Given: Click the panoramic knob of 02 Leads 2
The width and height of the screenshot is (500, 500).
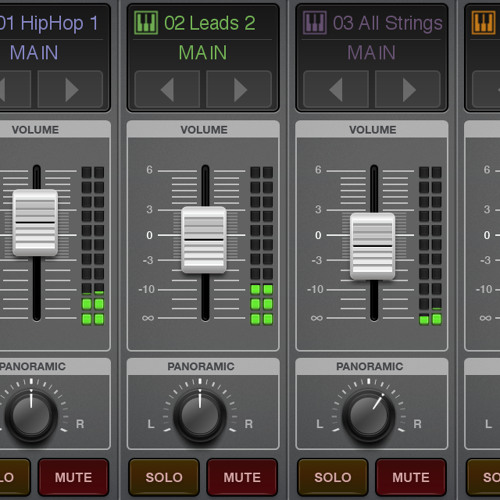Looking at the screenshot, I should 200,416.
